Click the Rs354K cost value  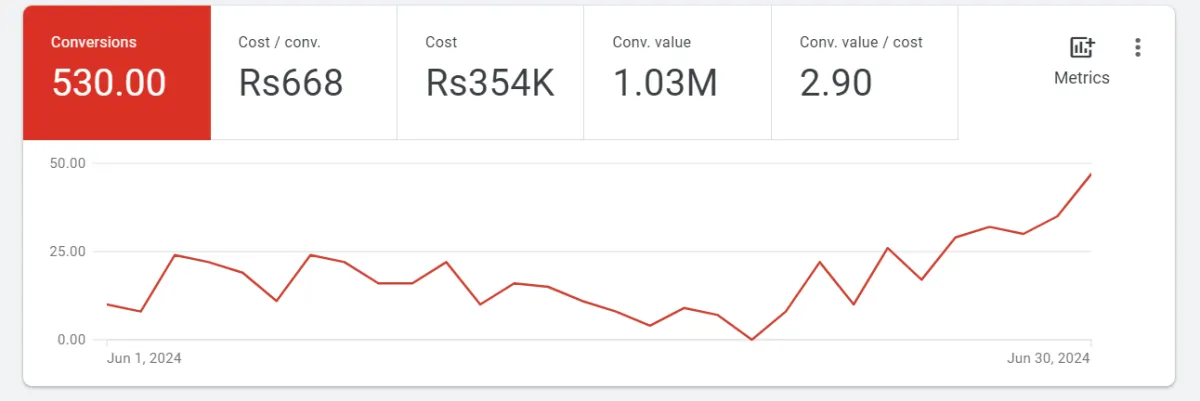(490, 84)
